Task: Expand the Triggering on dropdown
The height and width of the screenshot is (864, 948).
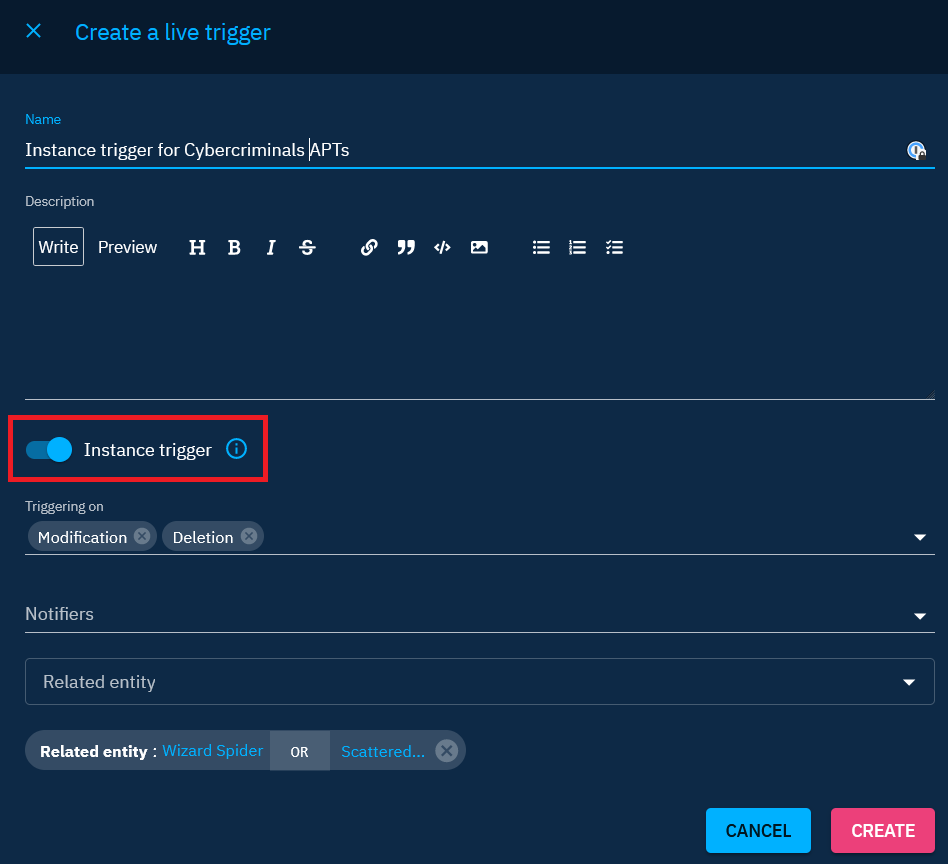Action: point(920,538)
